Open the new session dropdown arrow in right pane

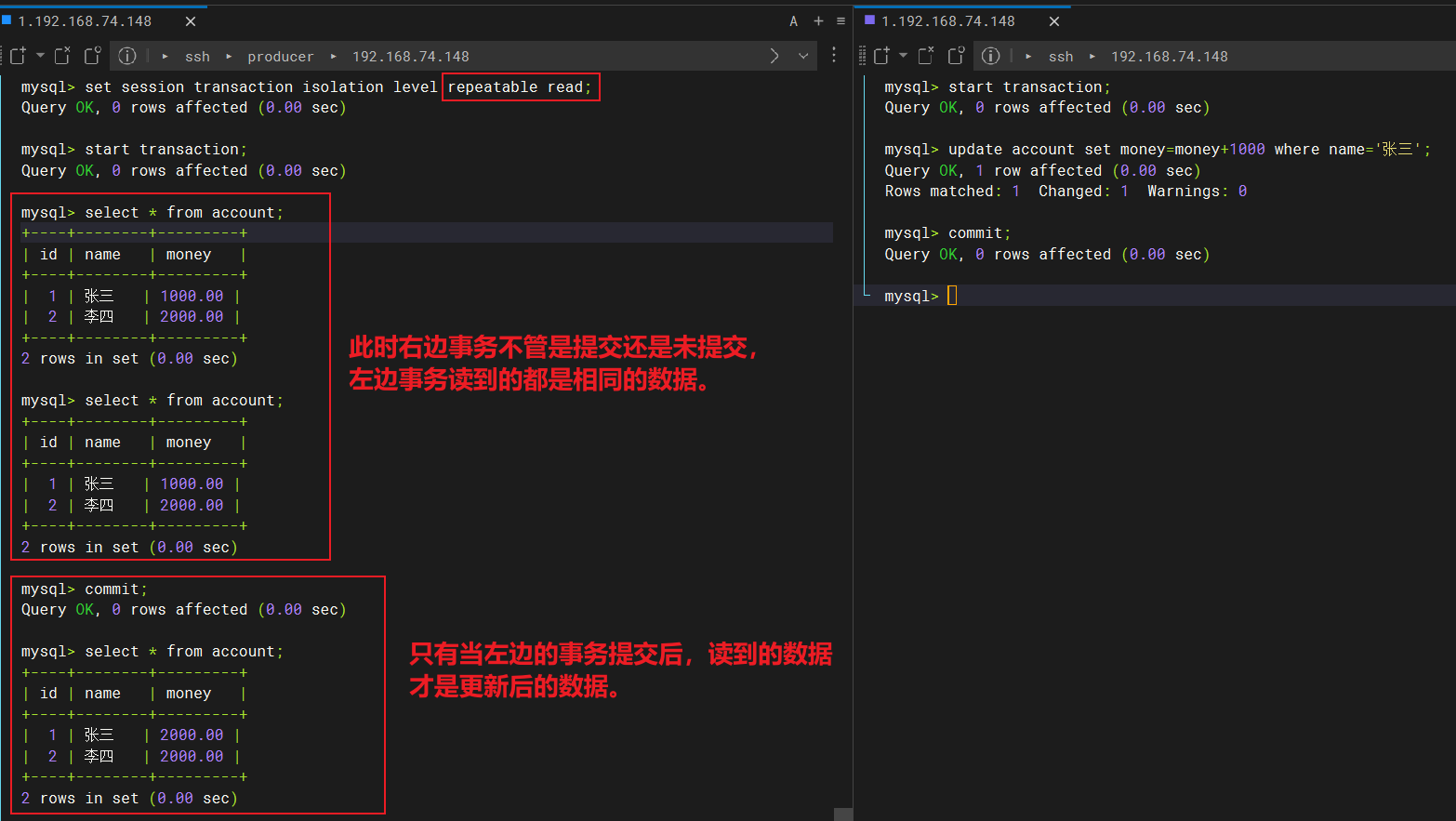pos(903,56)
